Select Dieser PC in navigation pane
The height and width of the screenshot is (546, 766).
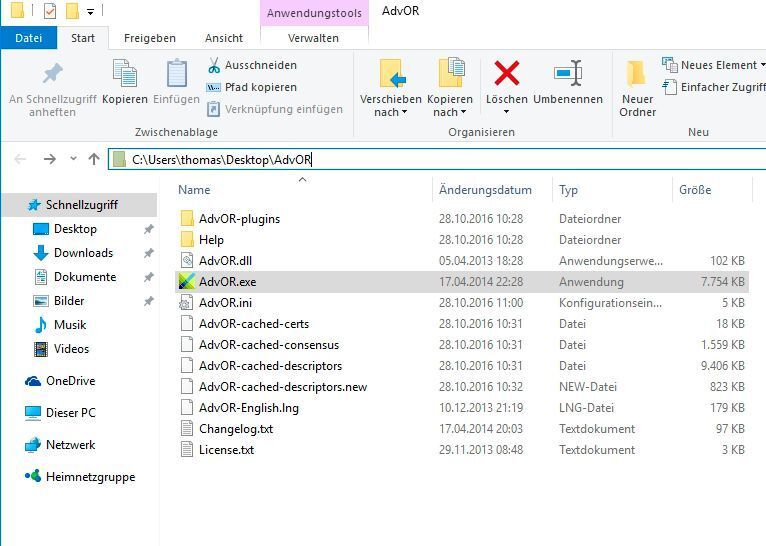click(70, 413)
